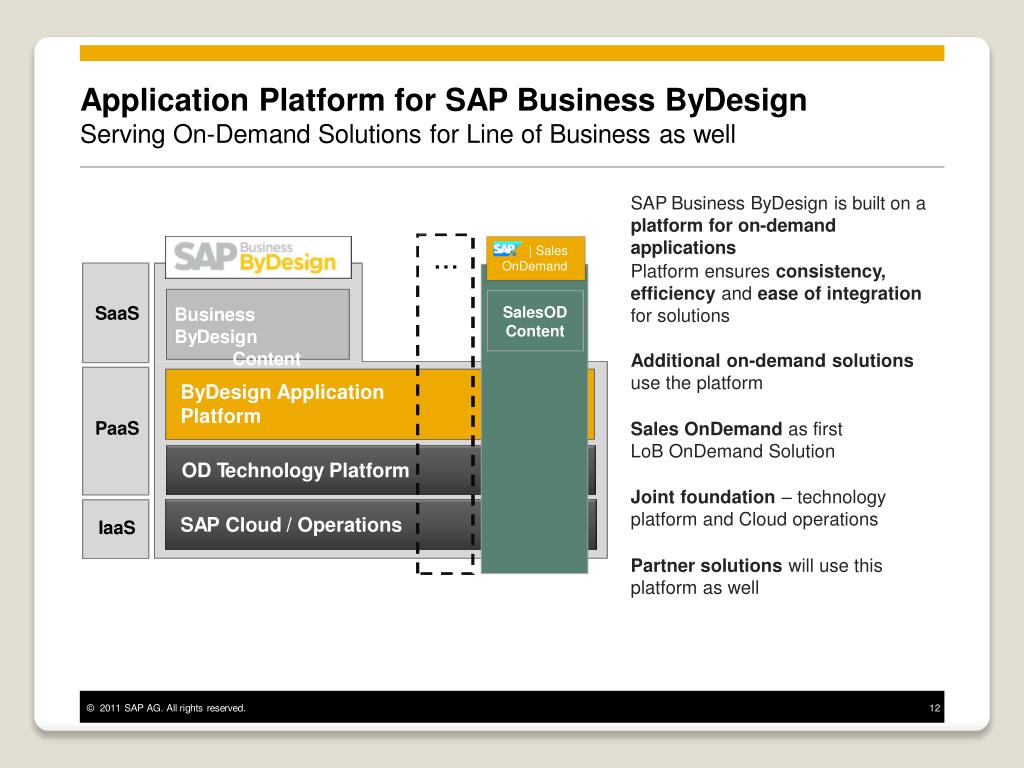Viewport: 1024px width, 768px height.
Task: Select the IaaS layer label box
Action: (x=116, y=528)
